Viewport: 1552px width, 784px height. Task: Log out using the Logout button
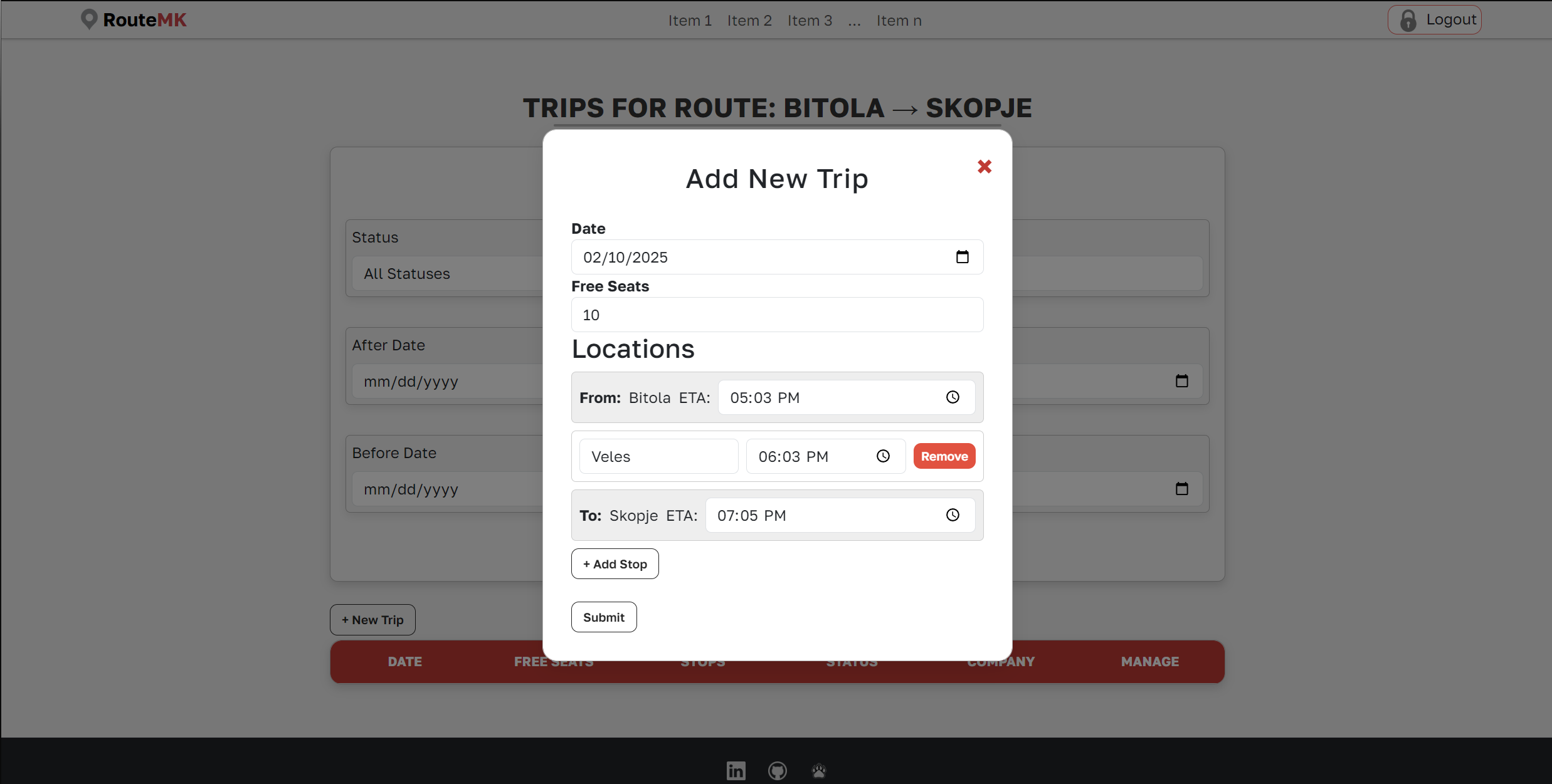[1434, 20]
